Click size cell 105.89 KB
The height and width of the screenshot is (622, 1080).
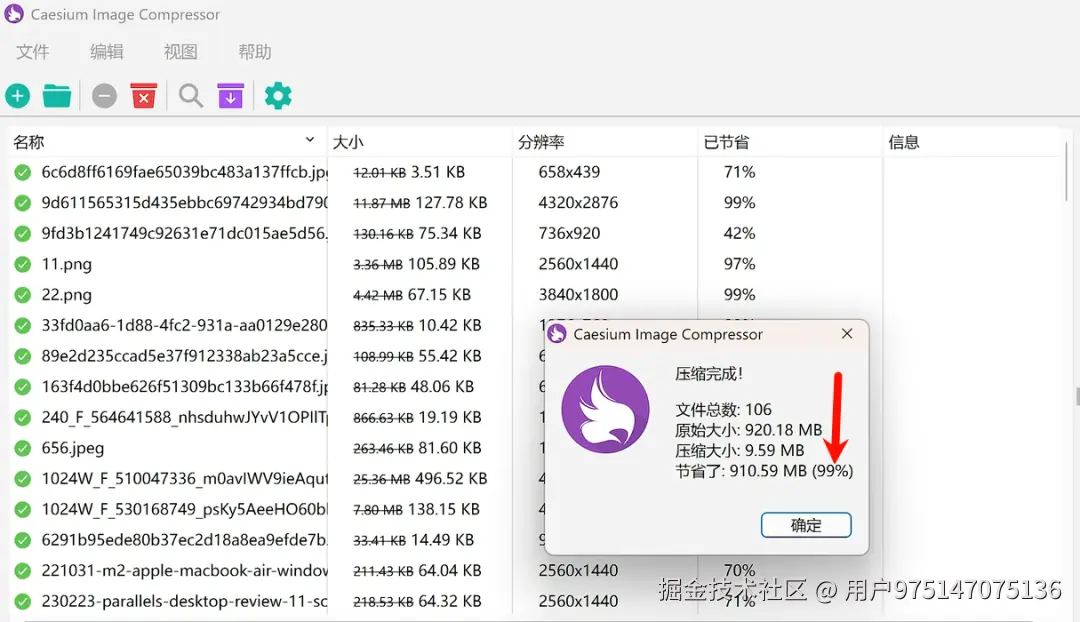point(444,264)
